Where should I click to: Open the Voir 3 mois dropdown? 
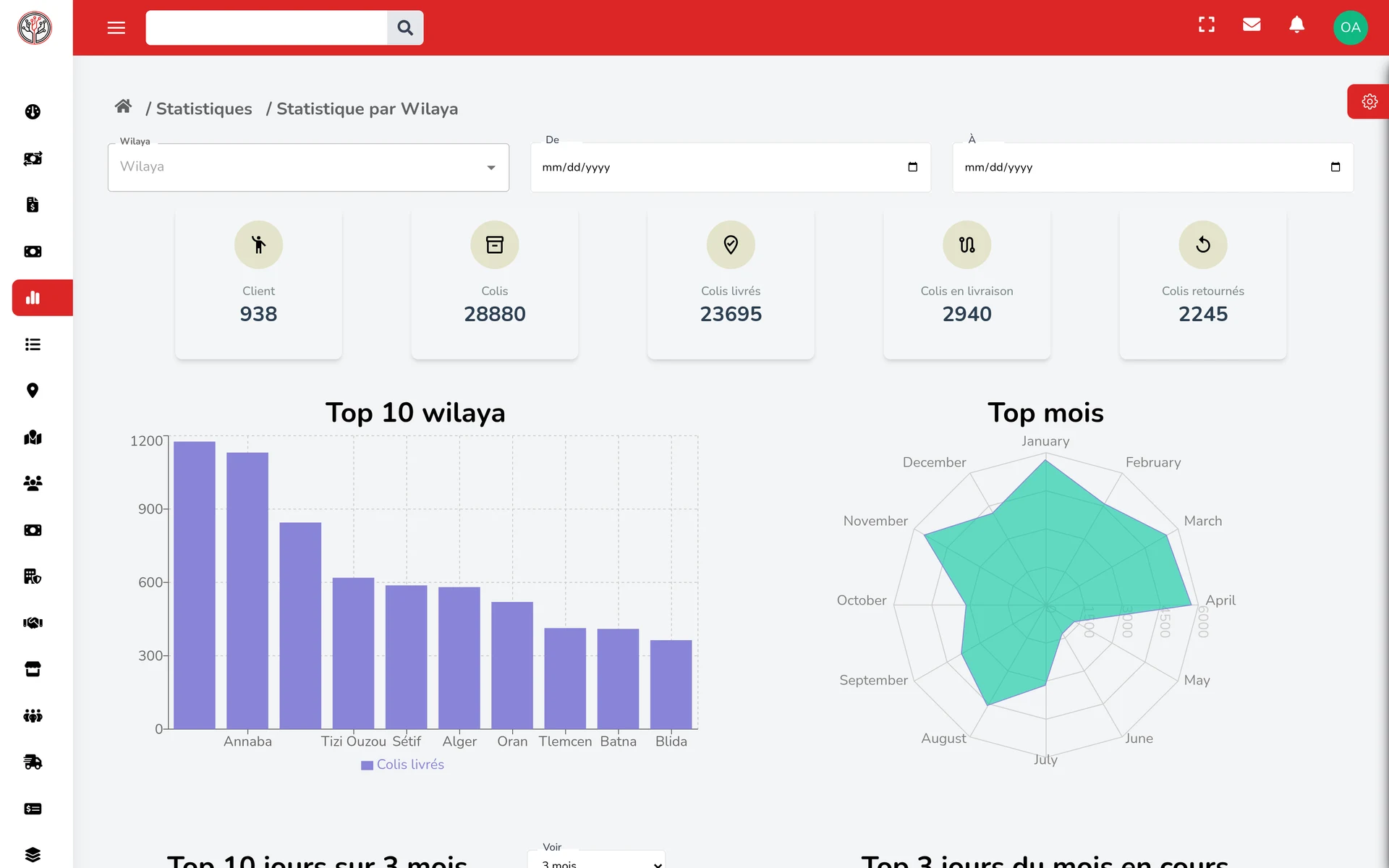point(596,861)
